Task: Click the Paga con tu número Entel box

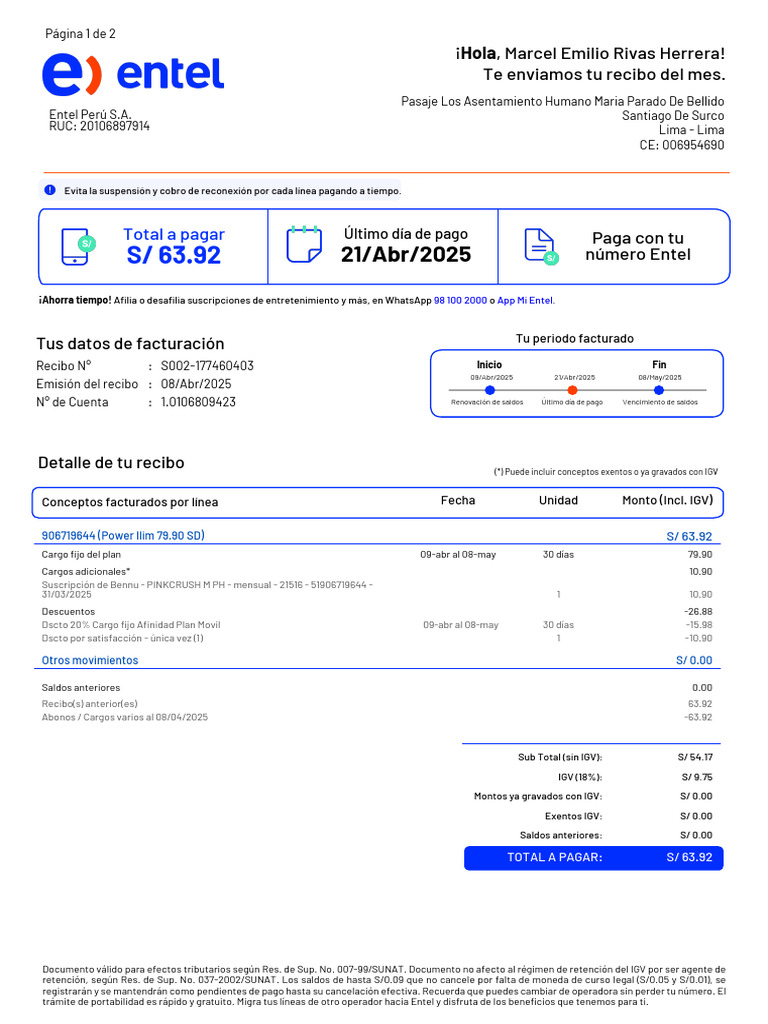Action: pyautogui.click(x=614, y=247)
